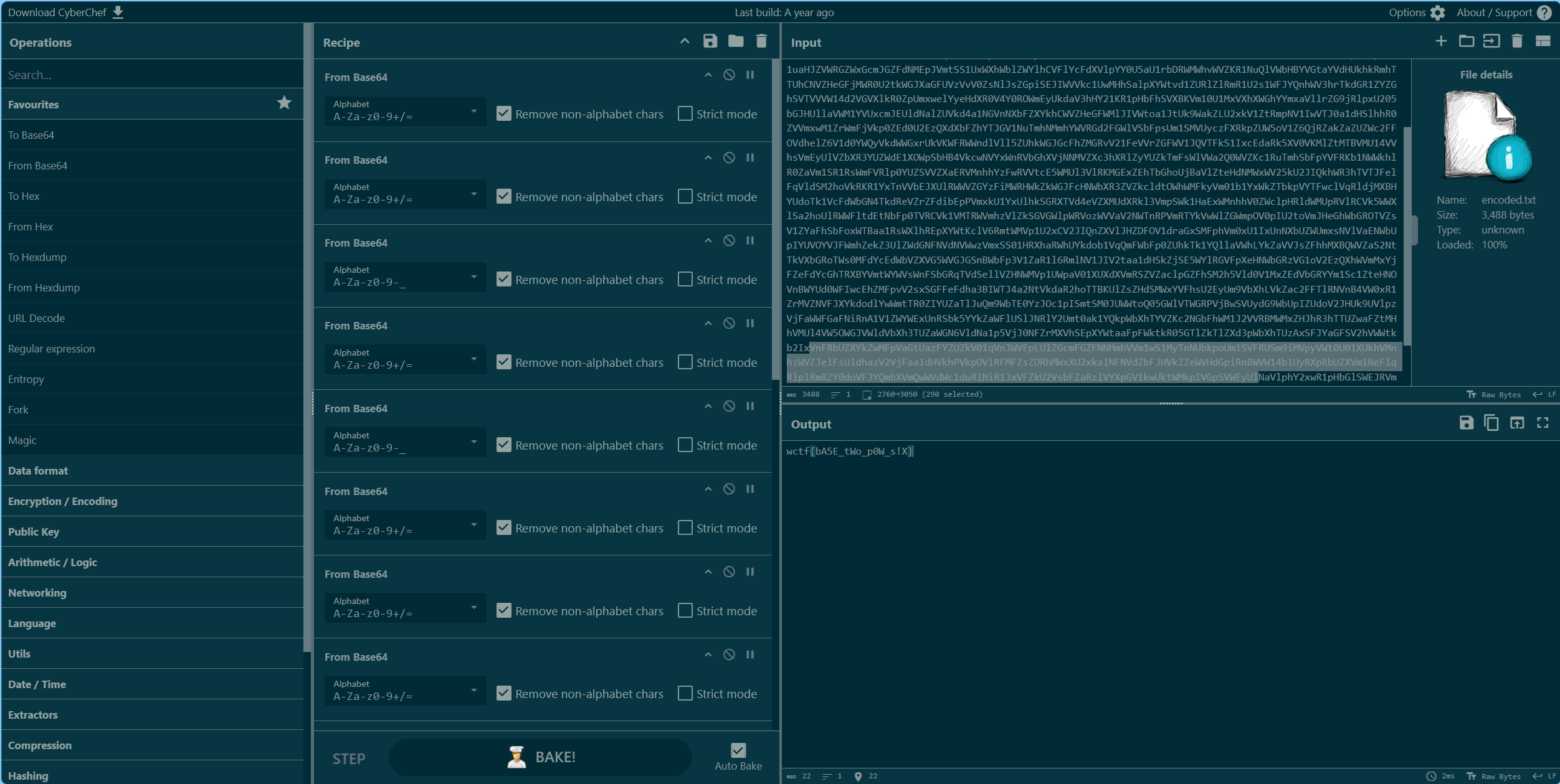Click the STEP button
Image resolution: width=1560 pixels, height=784 pixels.
[x=349, y=758]
